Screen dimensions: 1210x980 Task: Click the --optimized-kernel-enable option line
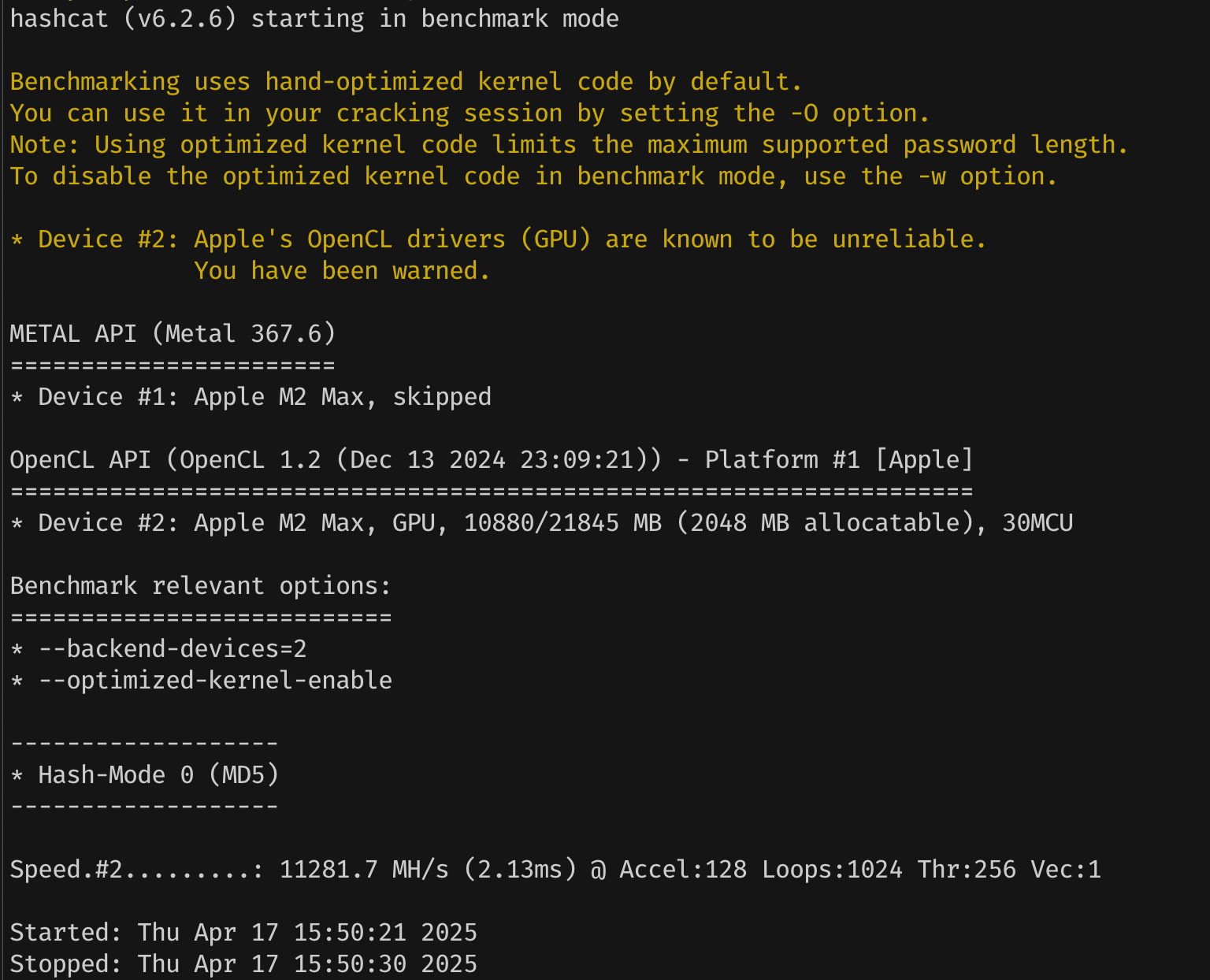215,681
